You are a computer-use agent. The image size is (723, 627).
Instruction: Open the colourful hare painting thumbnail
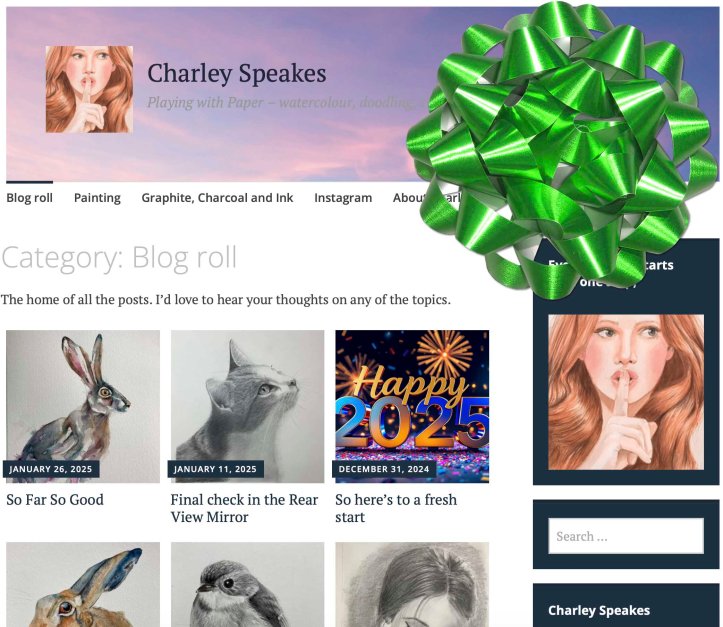click(x=83, y=585)
